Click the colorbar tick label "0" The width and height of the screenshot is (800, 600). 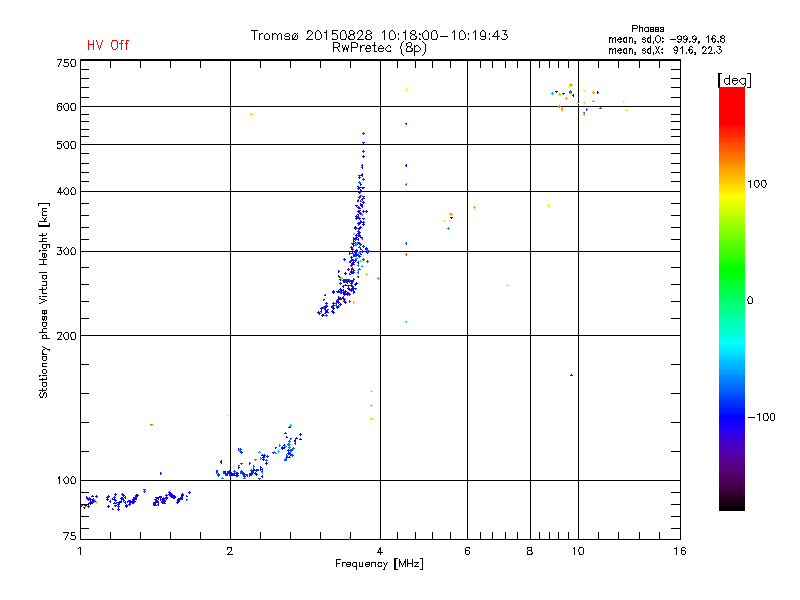749,300
